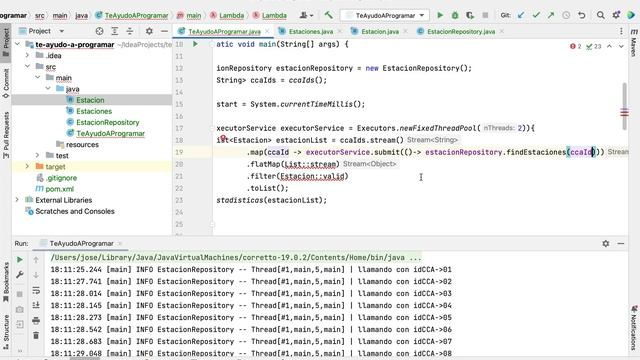Screen dimensions: 640x360
Task: Expand the .idea folder
Action: click(27, 55)
